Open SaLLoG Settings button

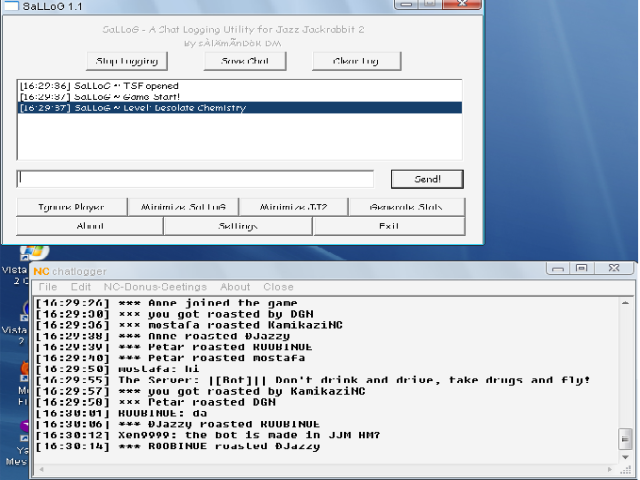(238, 226)
